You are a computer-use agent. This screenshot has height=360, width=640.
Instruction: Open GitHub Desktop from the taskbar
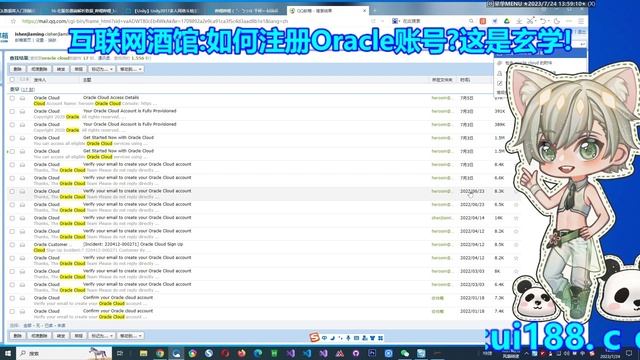point(356,353)
